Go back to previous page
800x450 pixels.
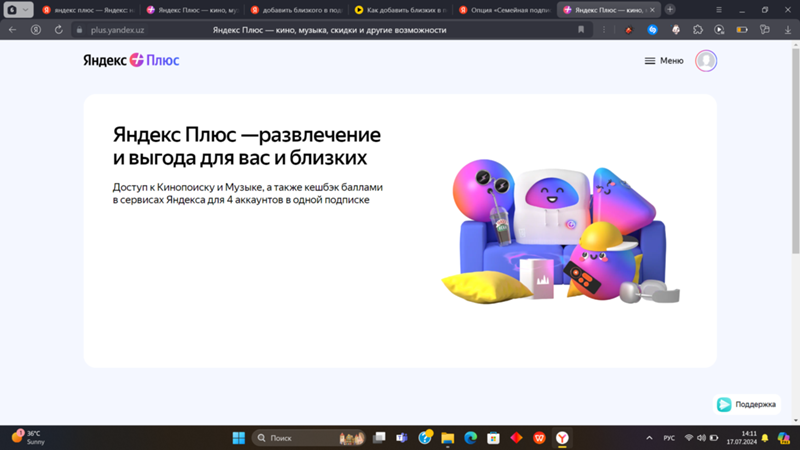tap(13, 30)
